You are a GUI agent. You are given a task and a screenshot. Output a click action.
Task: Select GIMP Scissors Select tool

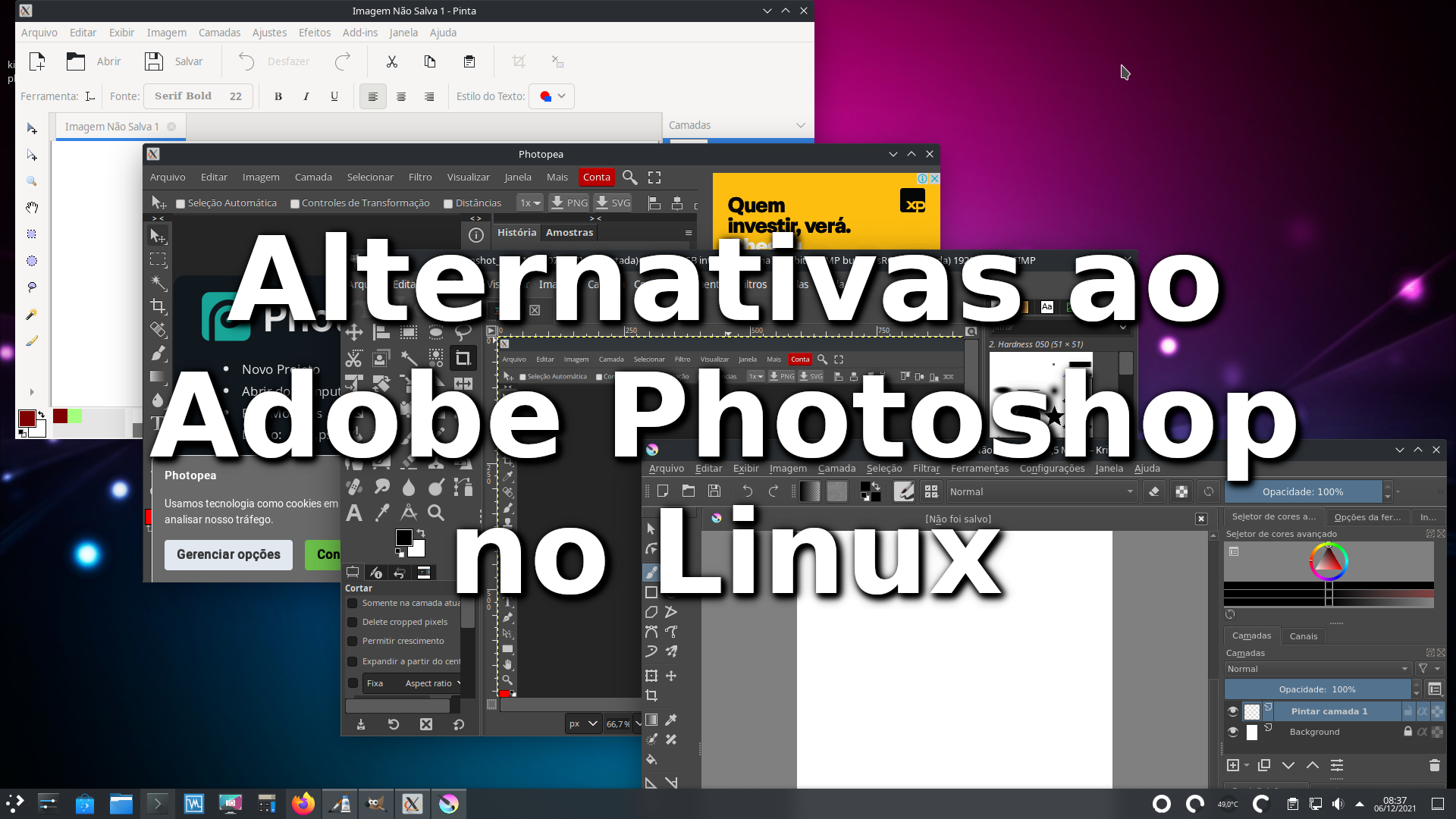coord(354,358)
